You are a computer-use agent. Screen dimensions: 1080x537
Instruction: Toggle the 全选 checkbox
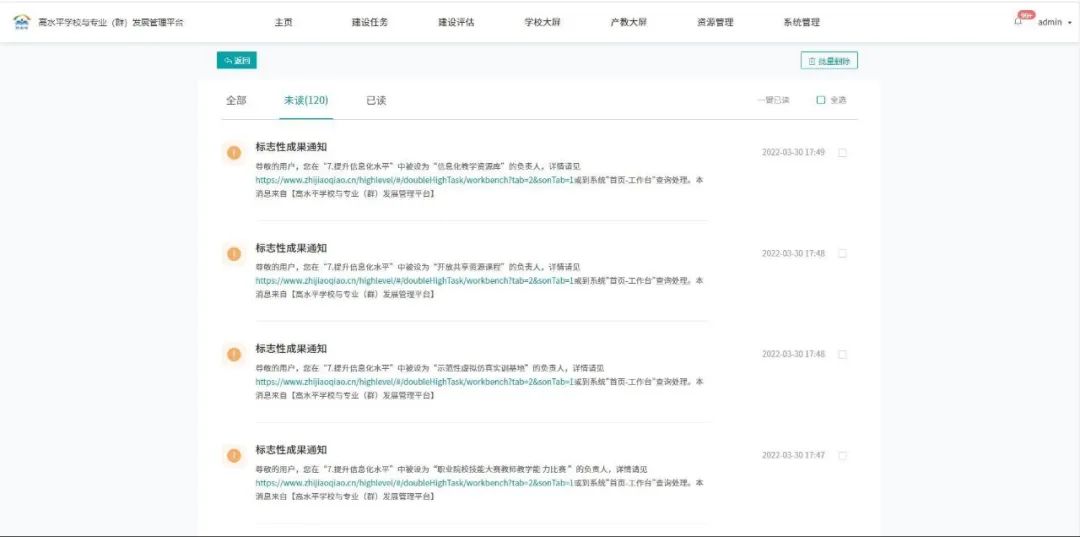(x=820, y=100)
